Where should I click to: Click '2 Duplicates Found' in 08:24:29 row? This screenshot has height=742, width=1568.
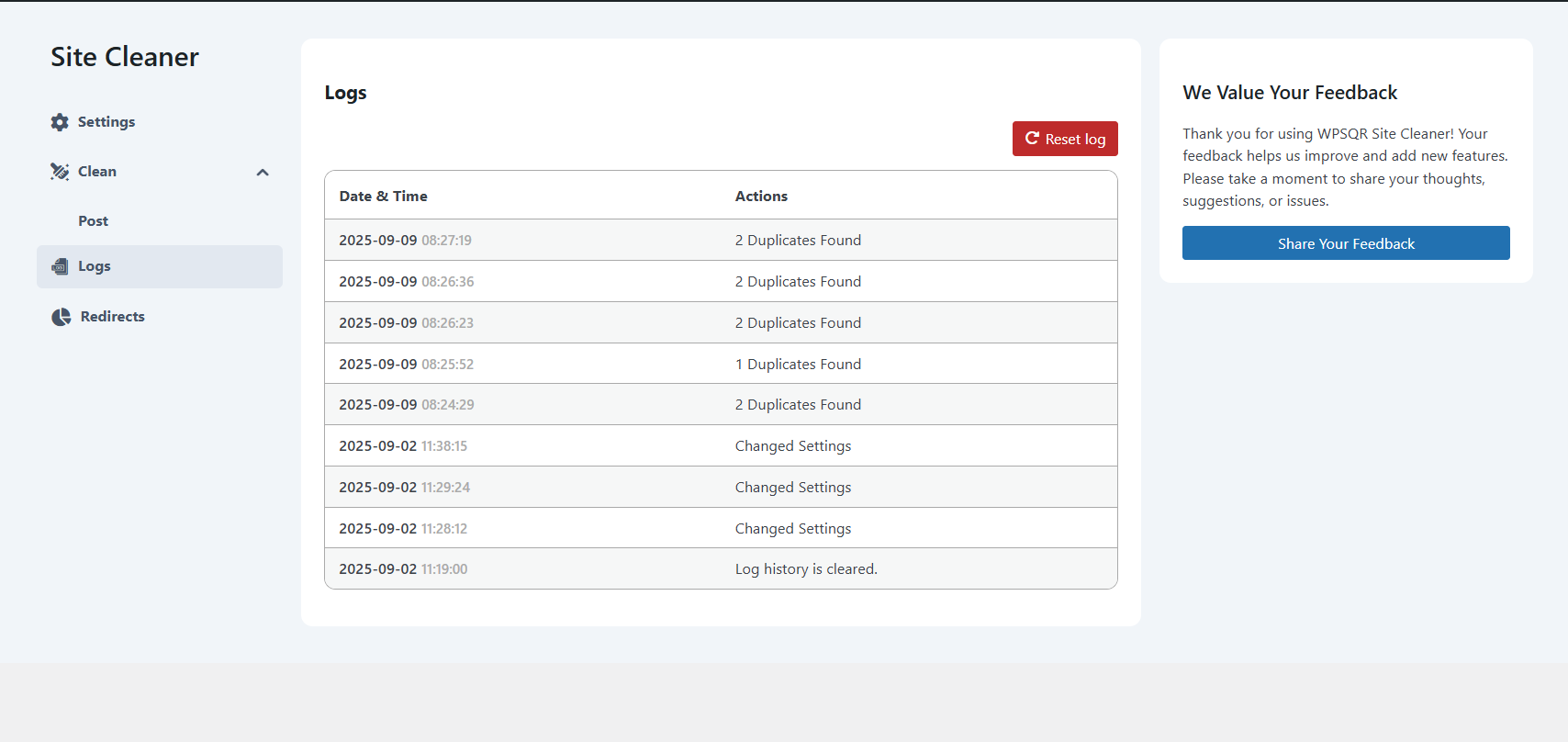tap(798, 405)
